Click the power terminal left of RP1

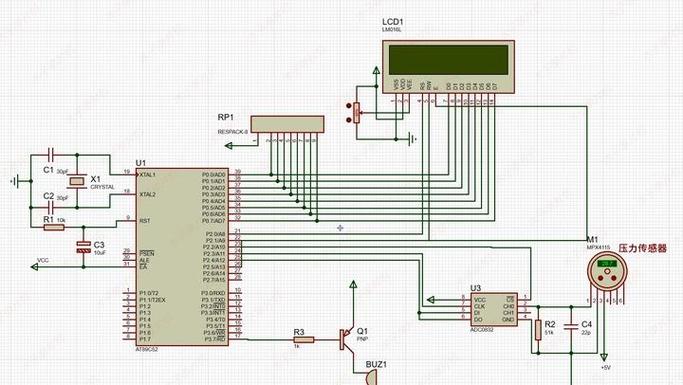(x=228, y=145)
